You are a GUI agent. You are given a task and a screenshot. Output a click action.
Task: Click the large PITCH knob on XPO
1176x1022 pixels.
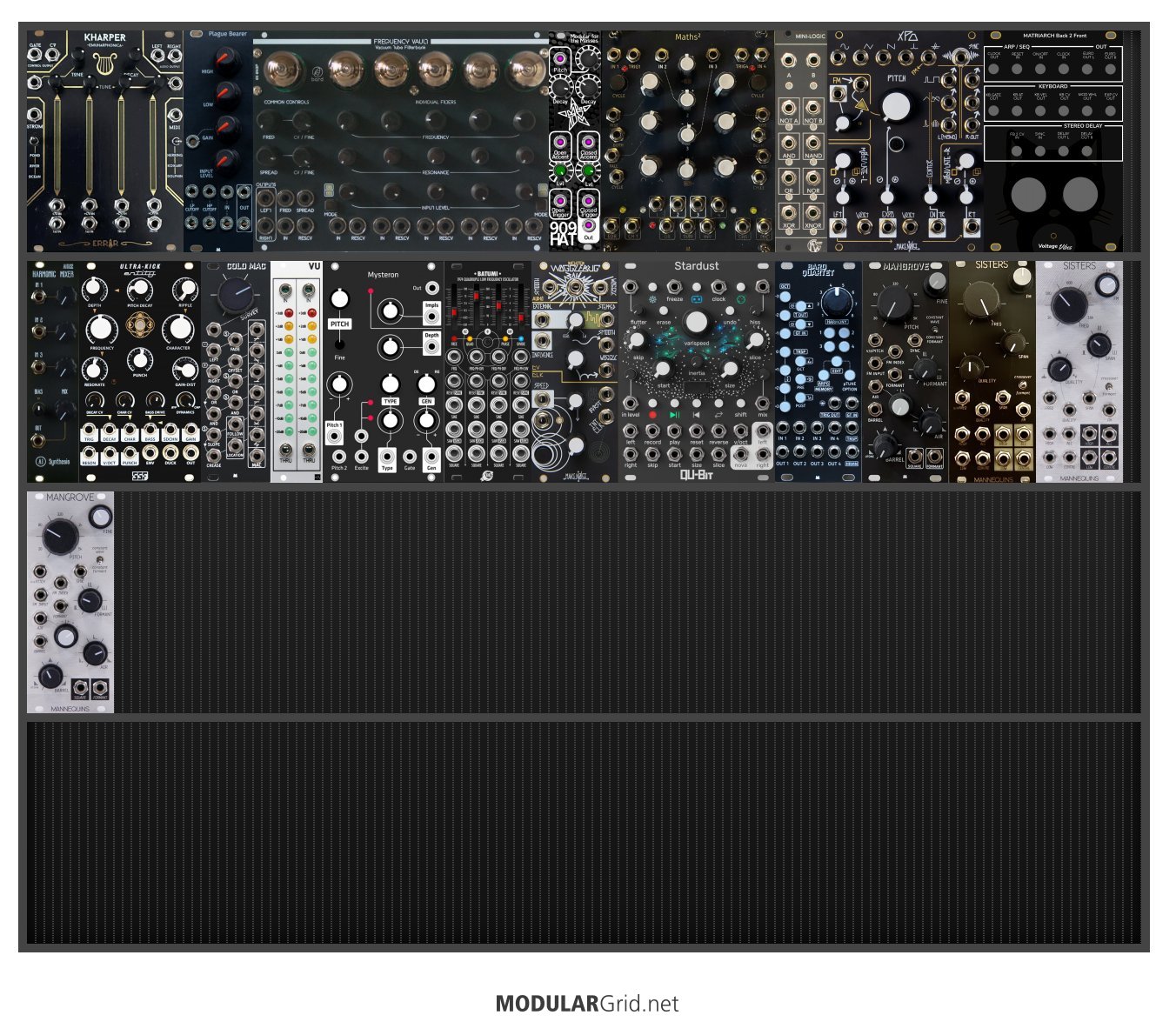click(x=896, y=106)
